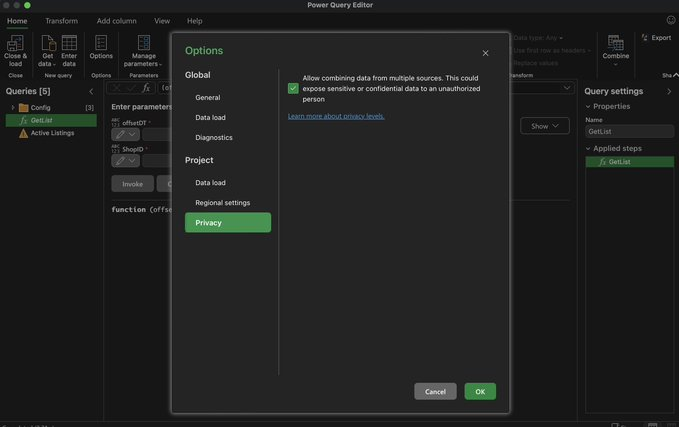The height and width of the screenshot is (427, 679).
Task: Open the Options ribbon icon
Action: coord(101,43)
